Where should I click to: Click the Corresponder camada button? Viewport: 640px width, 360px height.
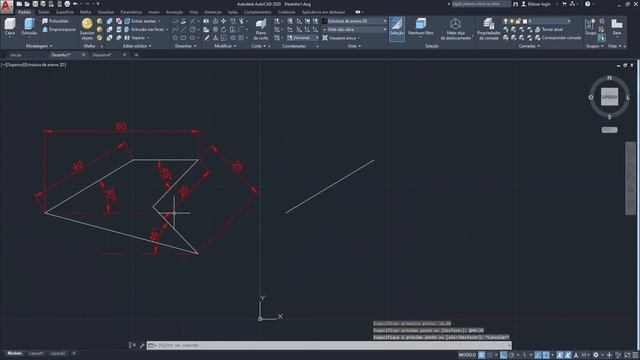[x=558, y=38]
